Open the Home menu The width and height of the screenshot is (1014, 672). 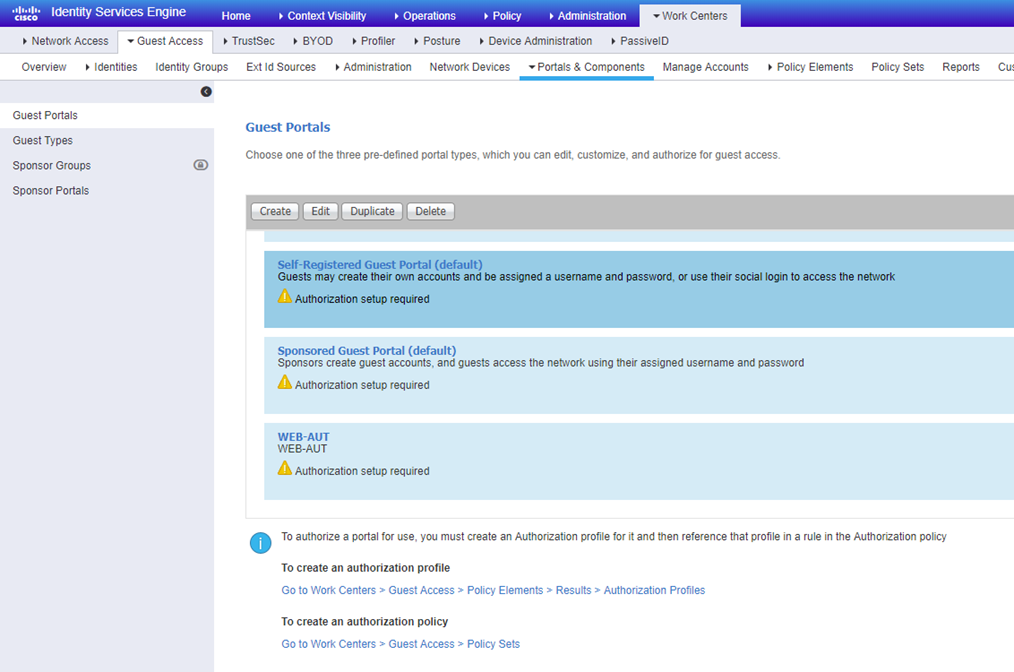pos(236,16)
